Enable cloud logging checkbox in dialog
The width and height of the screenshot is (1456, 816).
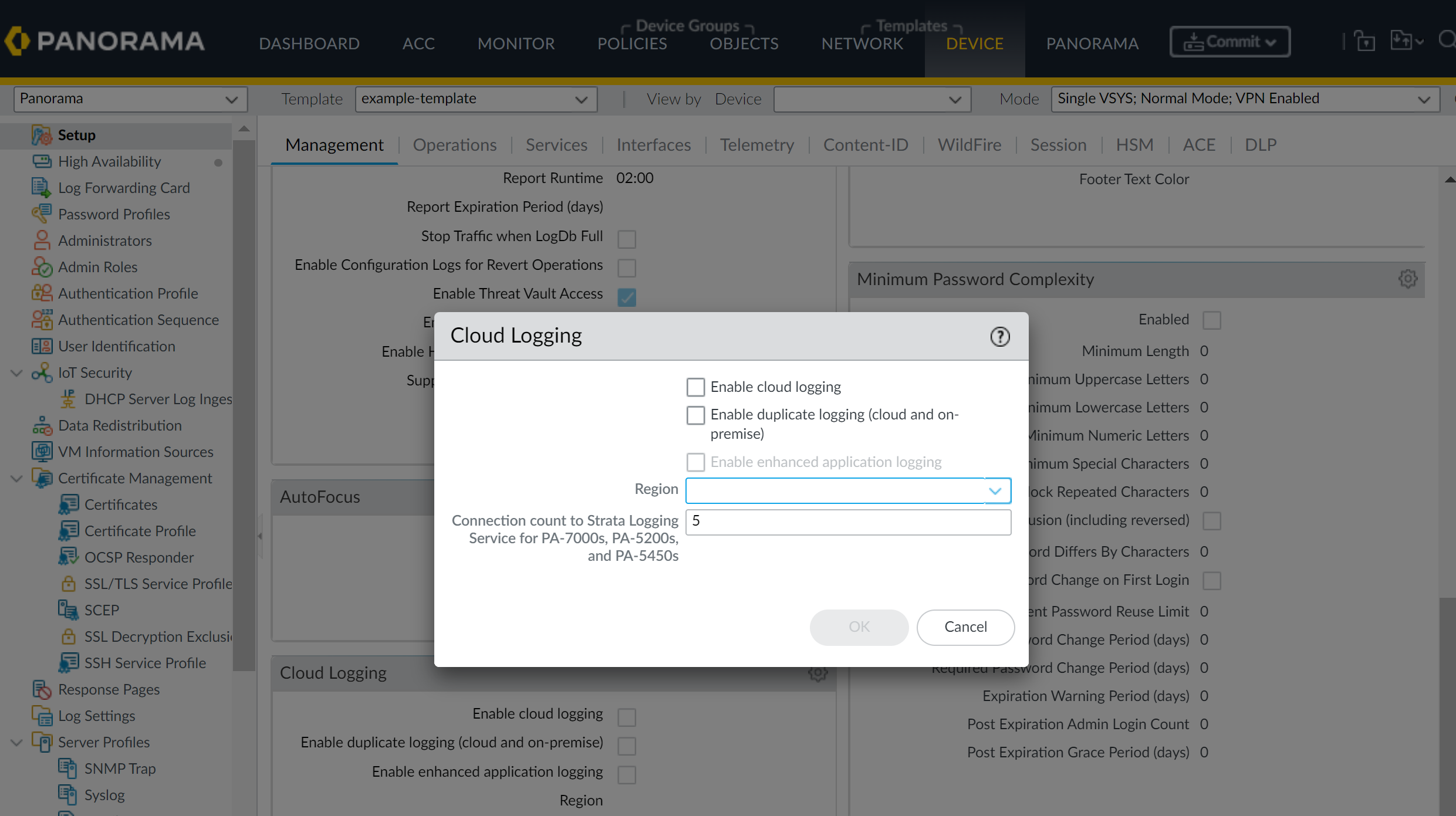[x=695, y=387]
